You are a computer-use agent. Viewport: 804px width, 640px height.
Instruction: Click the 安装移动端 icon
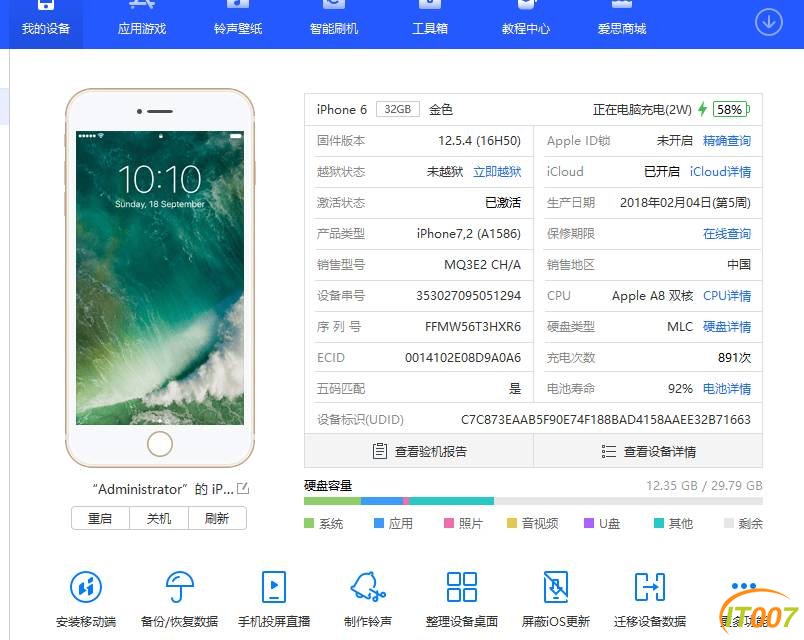(x=86, y=586)
